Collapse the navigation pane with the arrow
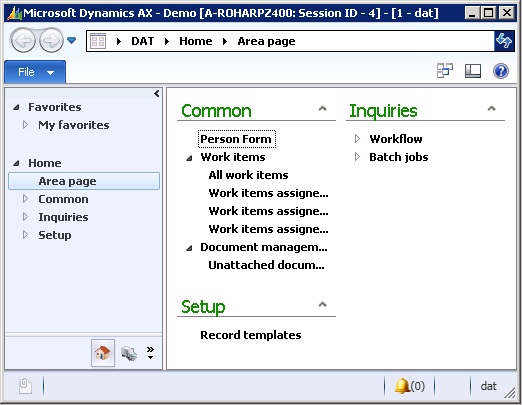Image resolution: width=522 pixels, height=405 pixels. tap(157, 94)
